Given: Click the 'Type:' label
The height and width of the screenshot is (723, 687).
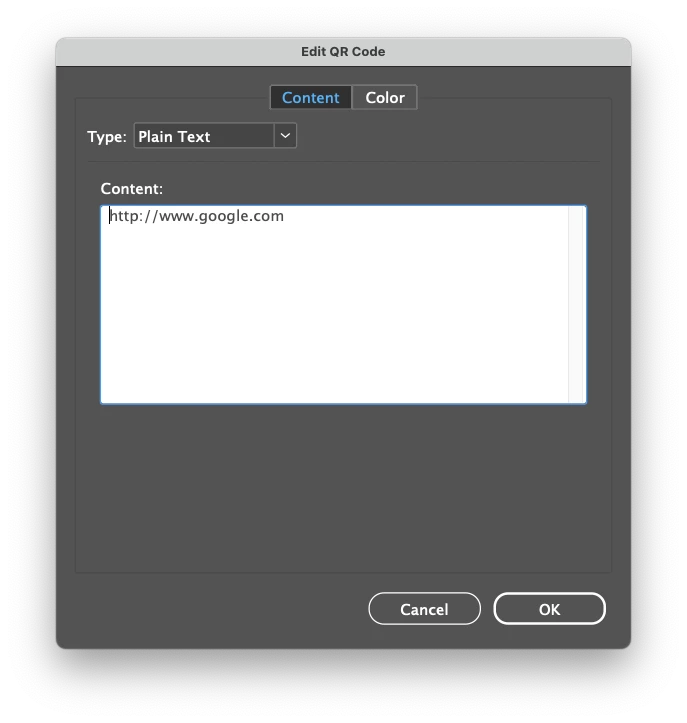Looking at the screenshot, I should [107, 137].
